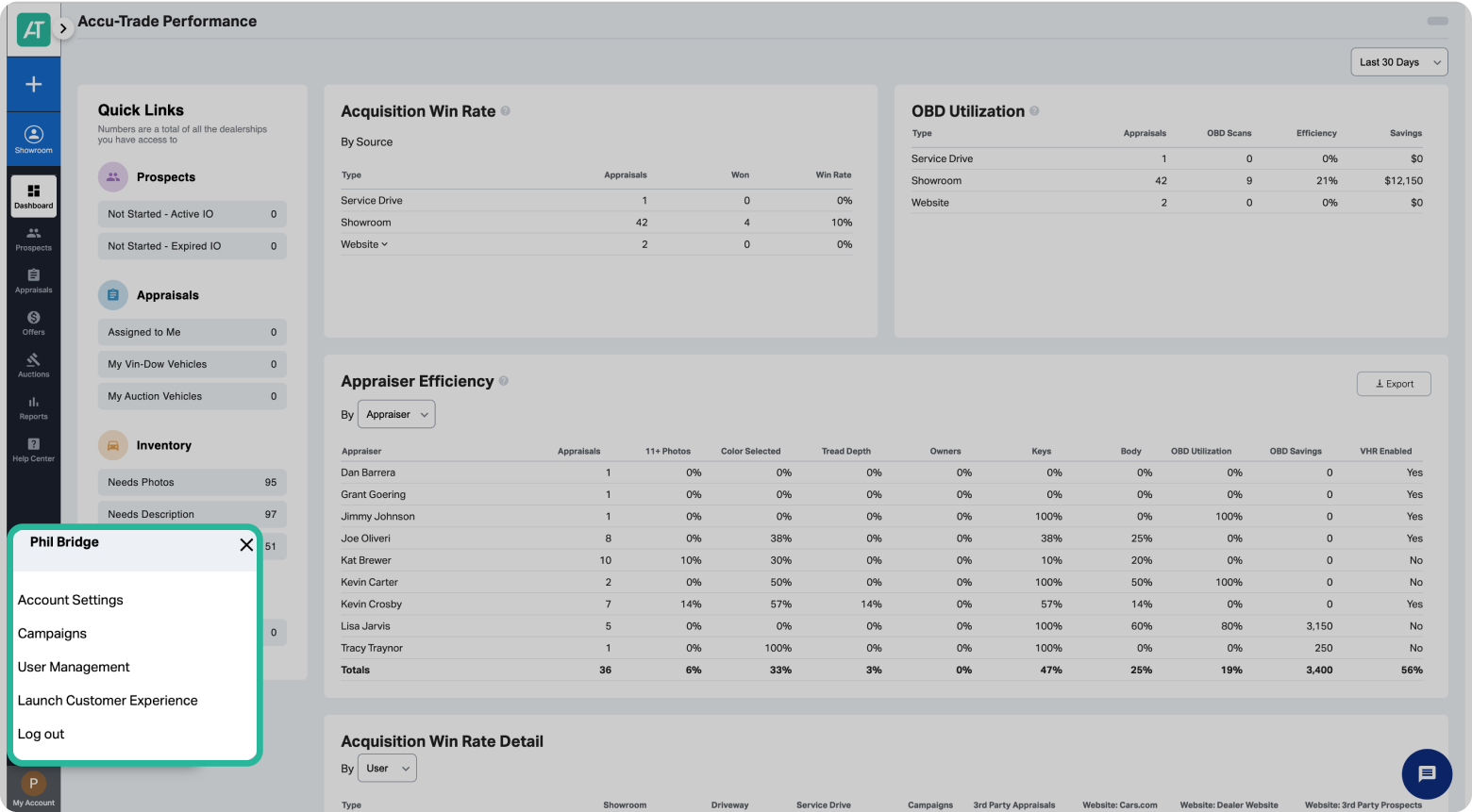Click Tracy Traynor in appraiser table
Image resolution: width=1472 pixels, height=812 pixels.
pos(372,648)
